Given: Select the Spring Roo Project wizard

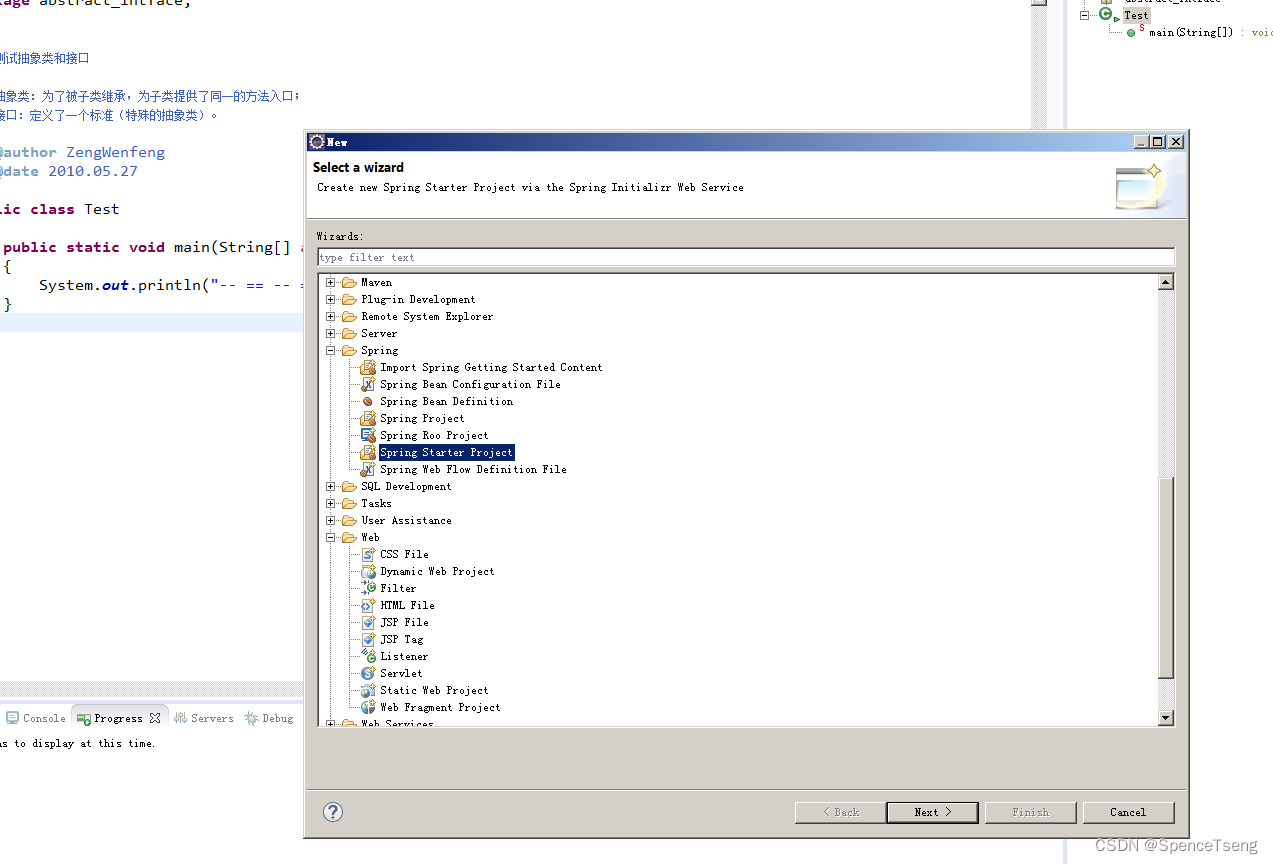Looking at the screenshot, I should click(x=433, y=435).
